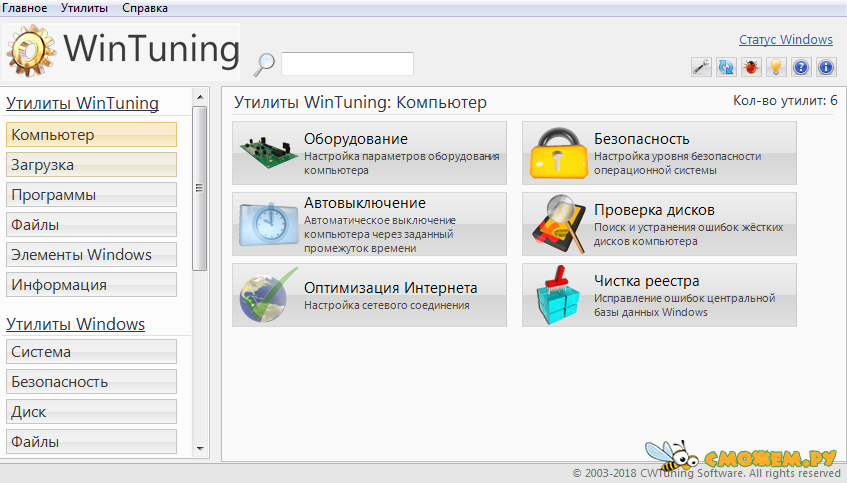Open the Утилиты menu
This screenshot has width=847, height=483.
(x=84, y=8)
